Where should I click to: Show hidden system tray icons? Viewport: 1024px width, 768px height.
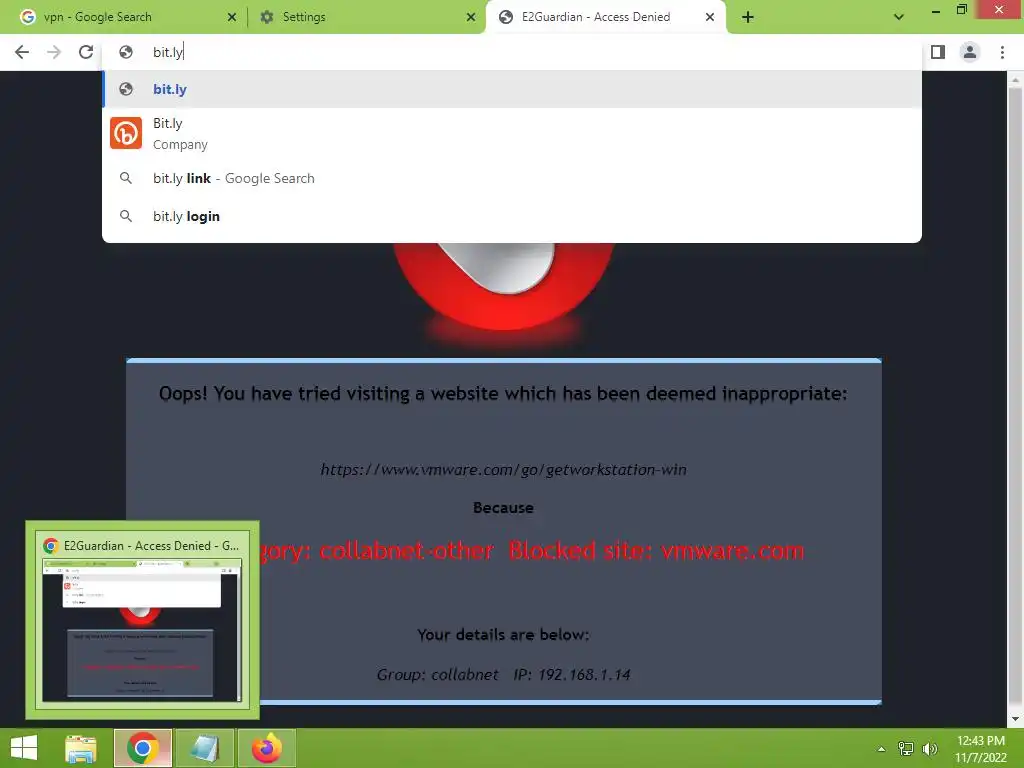click(881, 749)
